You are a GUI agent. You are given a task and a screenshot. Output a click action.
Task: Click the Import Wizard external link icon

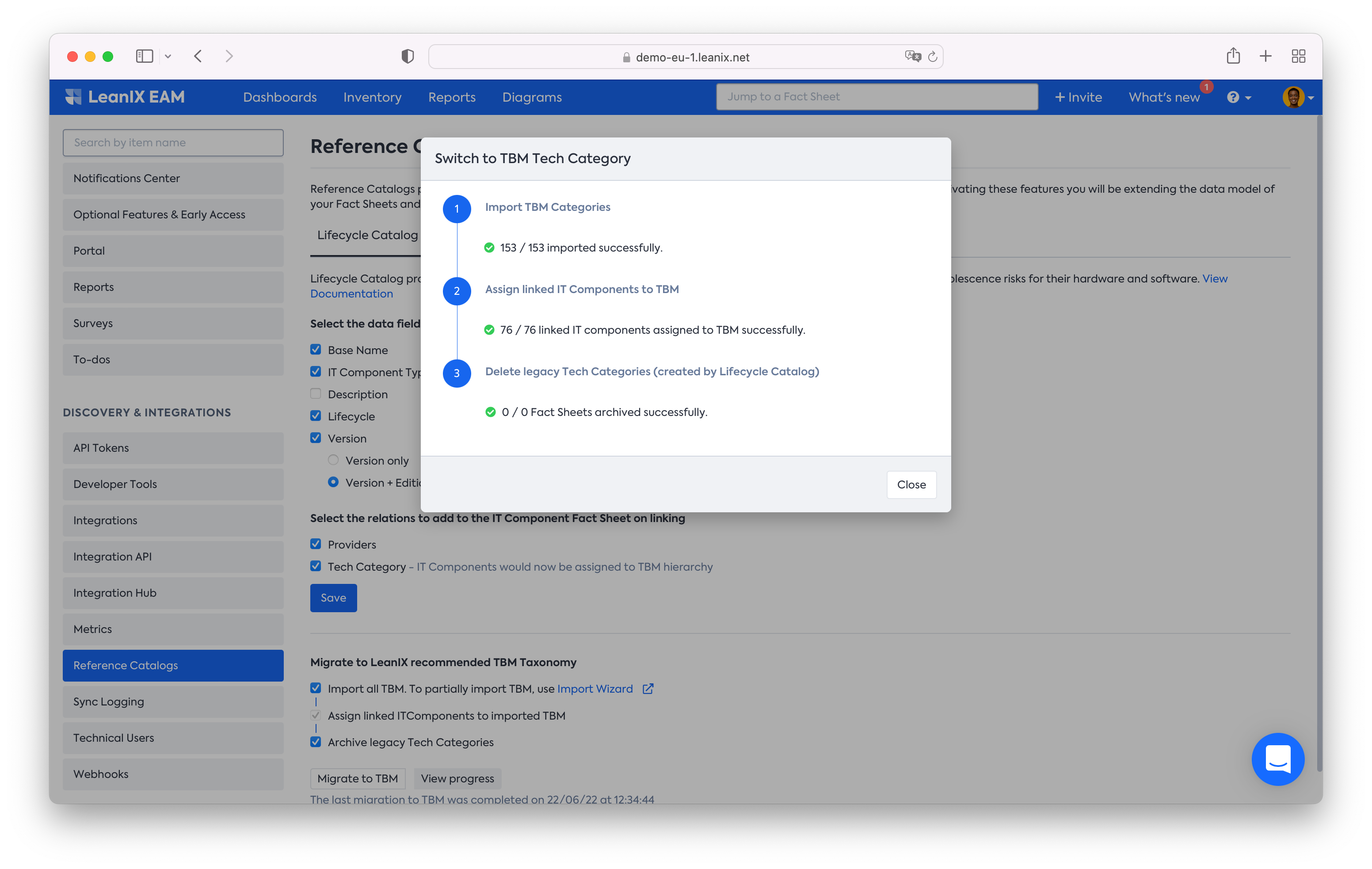648,689
